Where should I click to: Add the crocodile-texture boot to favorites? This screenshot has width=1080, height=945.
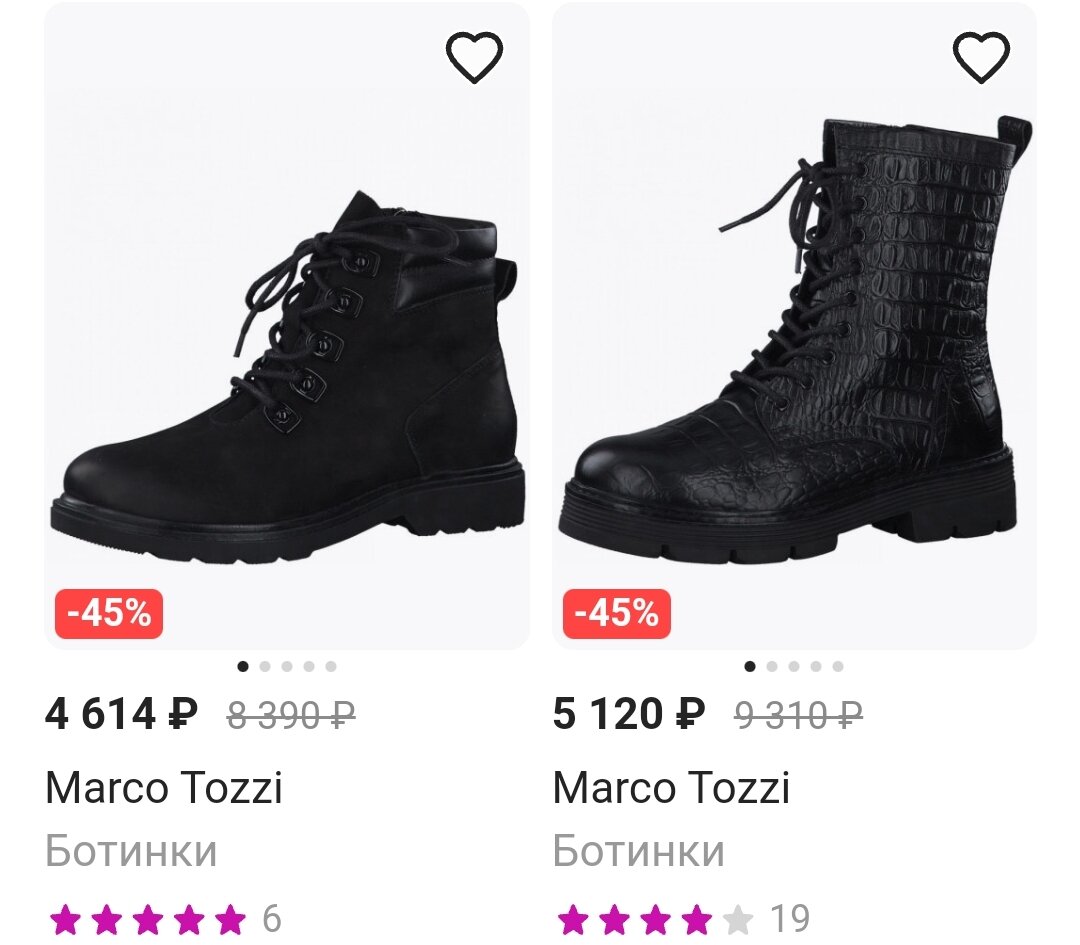pyautogui.click(x=981, y=57)
